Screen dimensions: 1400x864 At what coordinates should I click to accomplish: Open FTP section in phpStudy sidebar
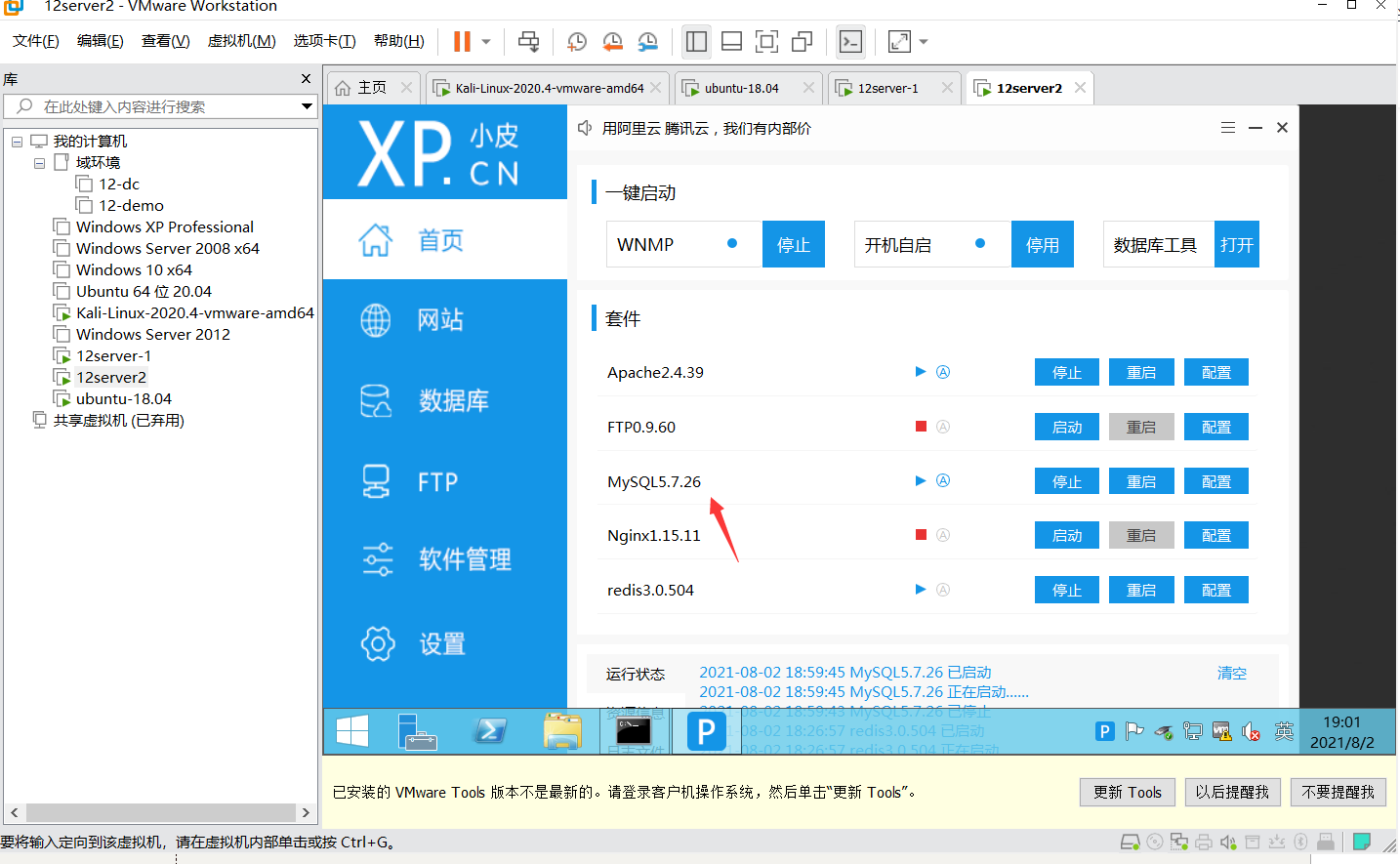(x=445, y=481)
